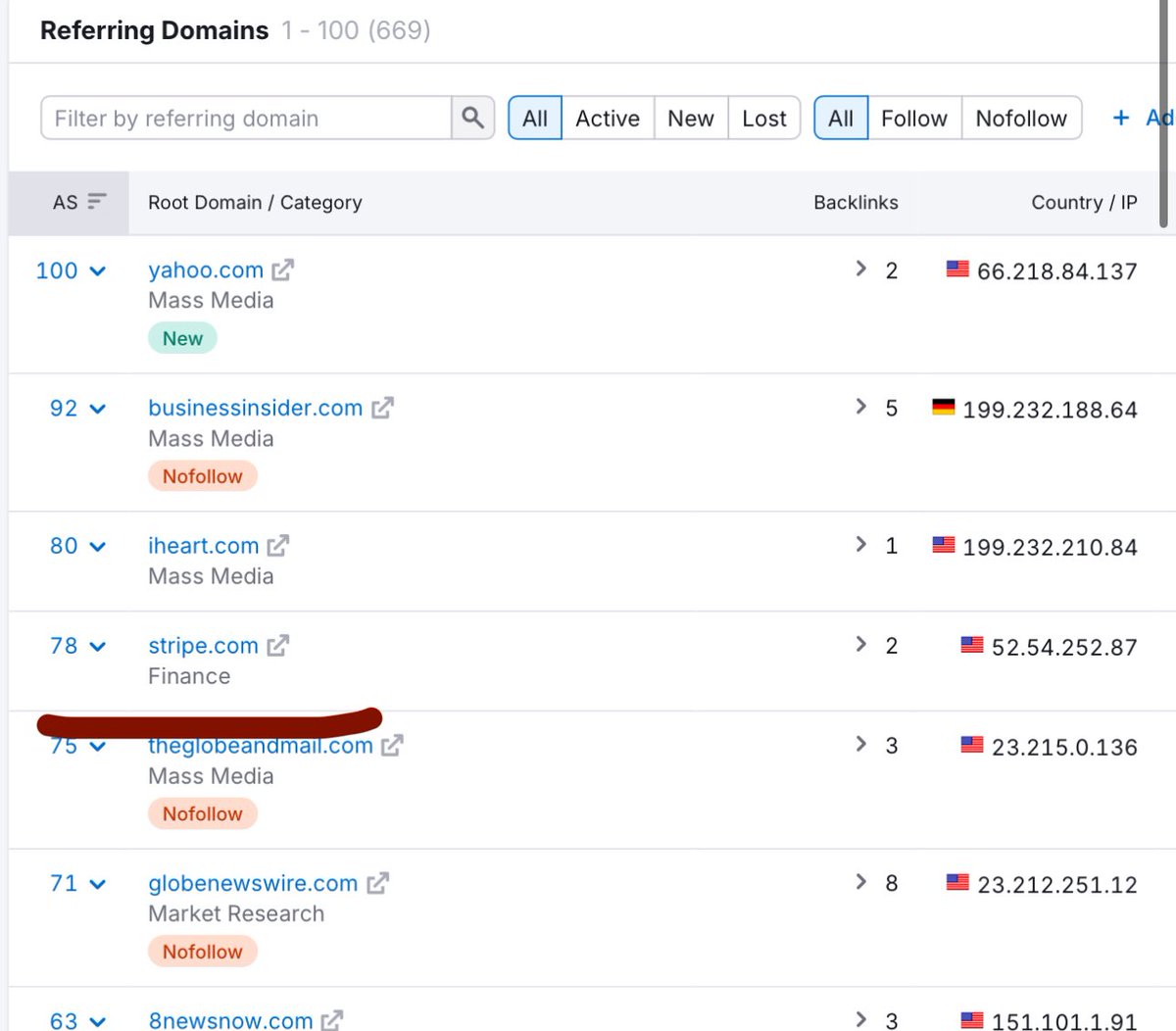Click the Country / IP column header

click(x=1084, y=202)
